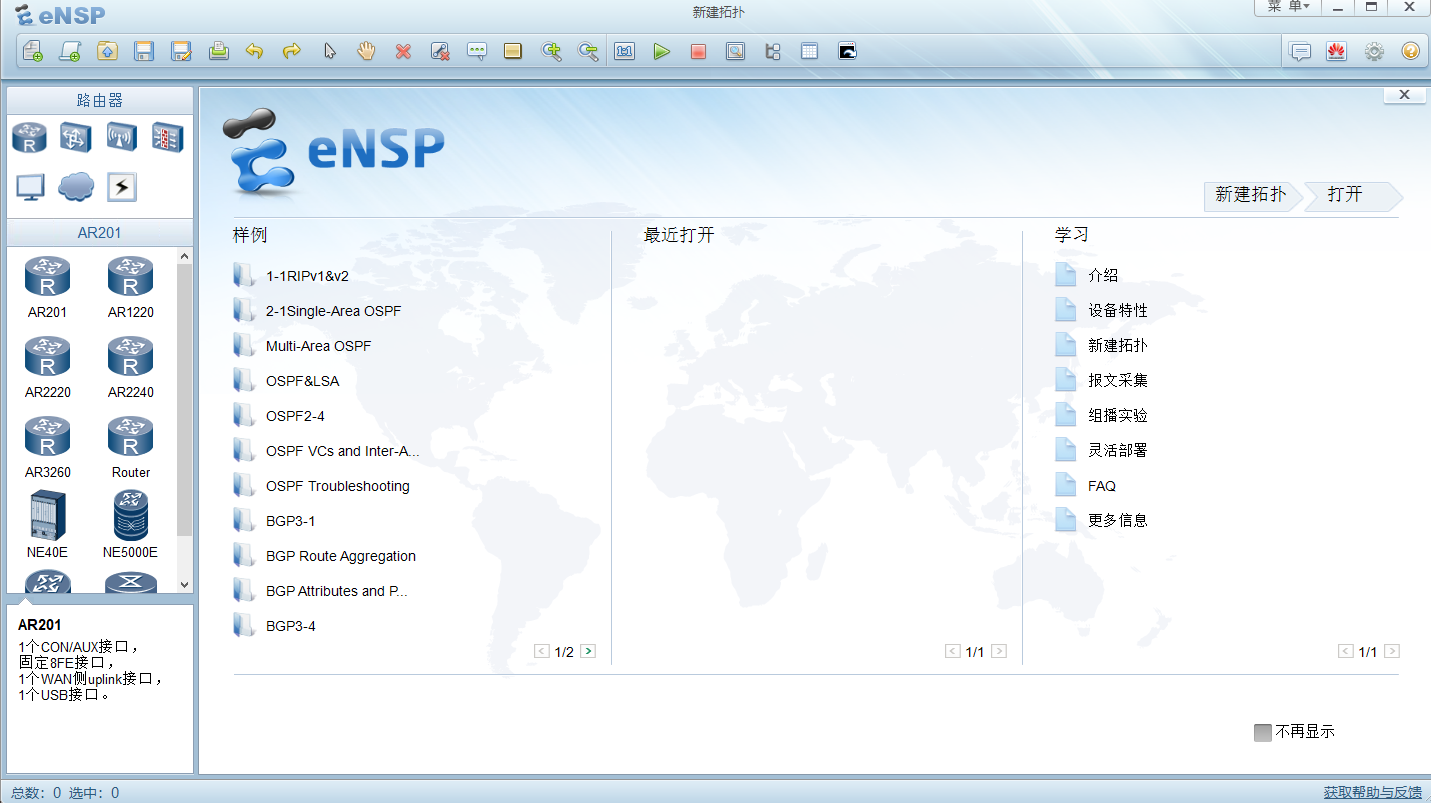Select the delete (red X) toolbar icon

pos(403,51)
